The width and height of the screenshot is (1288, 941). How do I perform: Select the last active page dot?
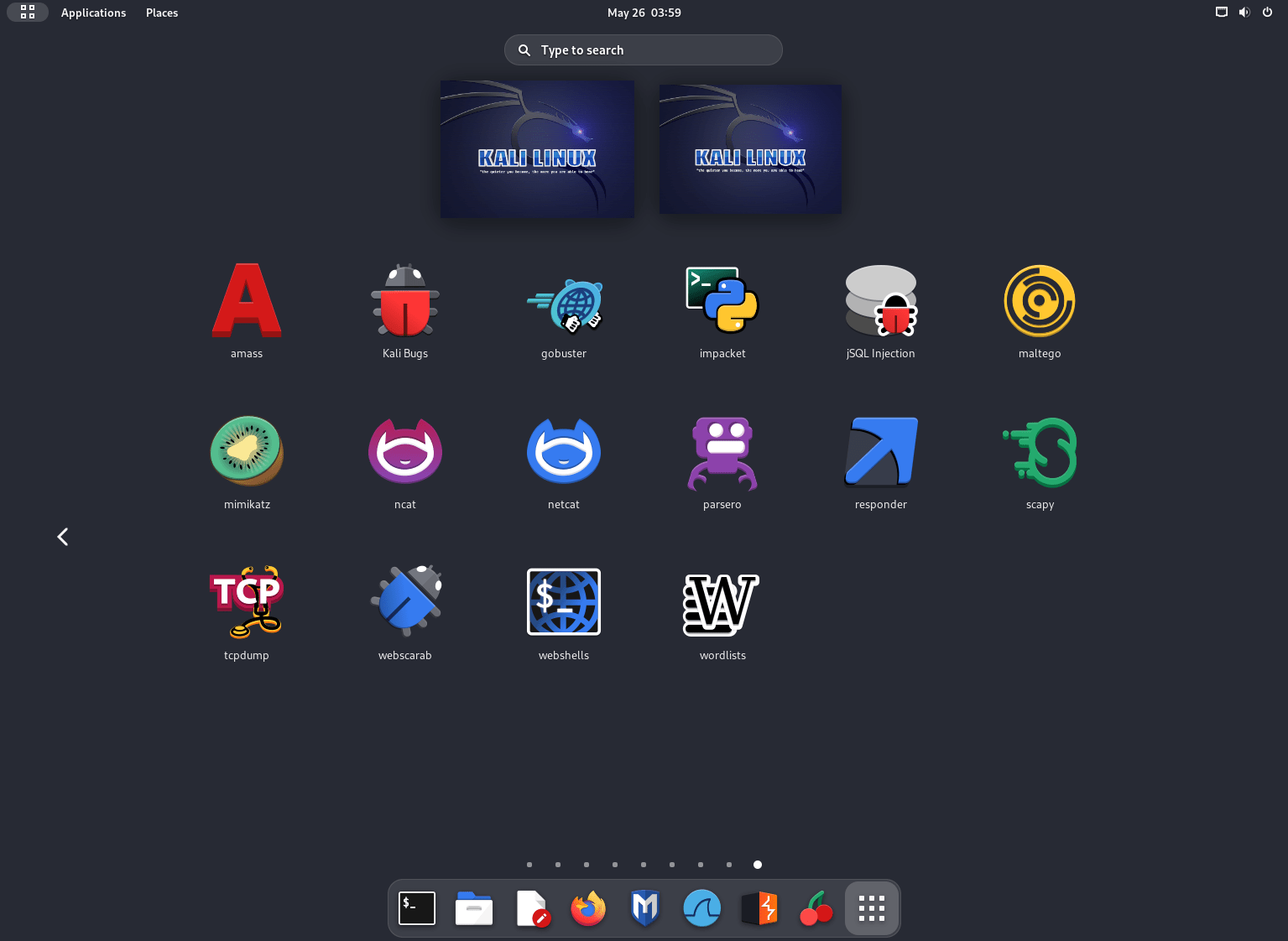(x=758, y=865)
